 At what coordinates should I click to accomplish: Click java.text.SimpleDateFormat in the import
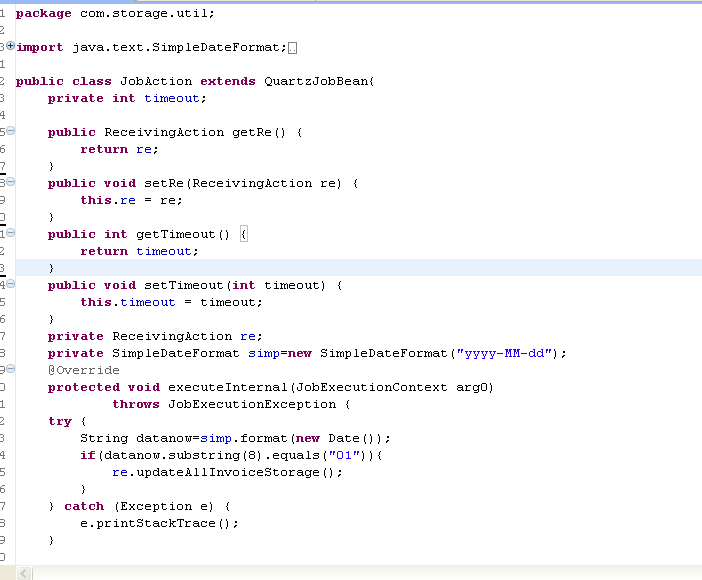[x=176, y=47]
